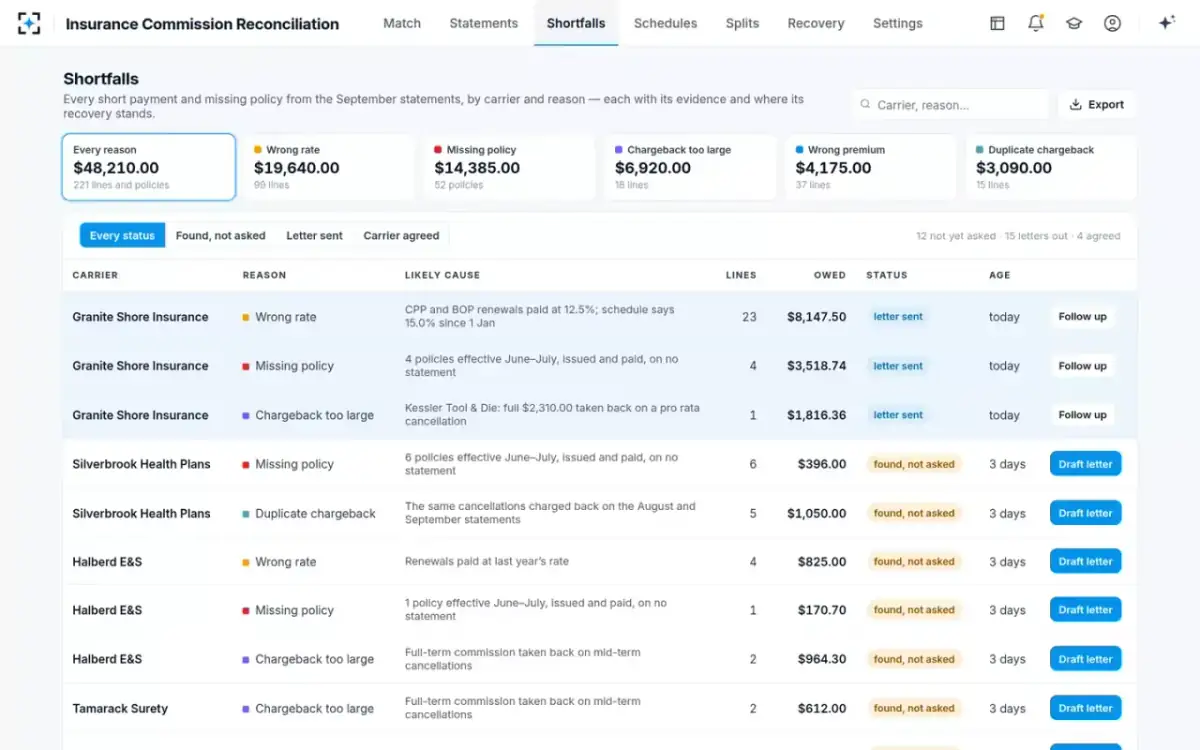Open the Recovery tab

pos(816,23)
